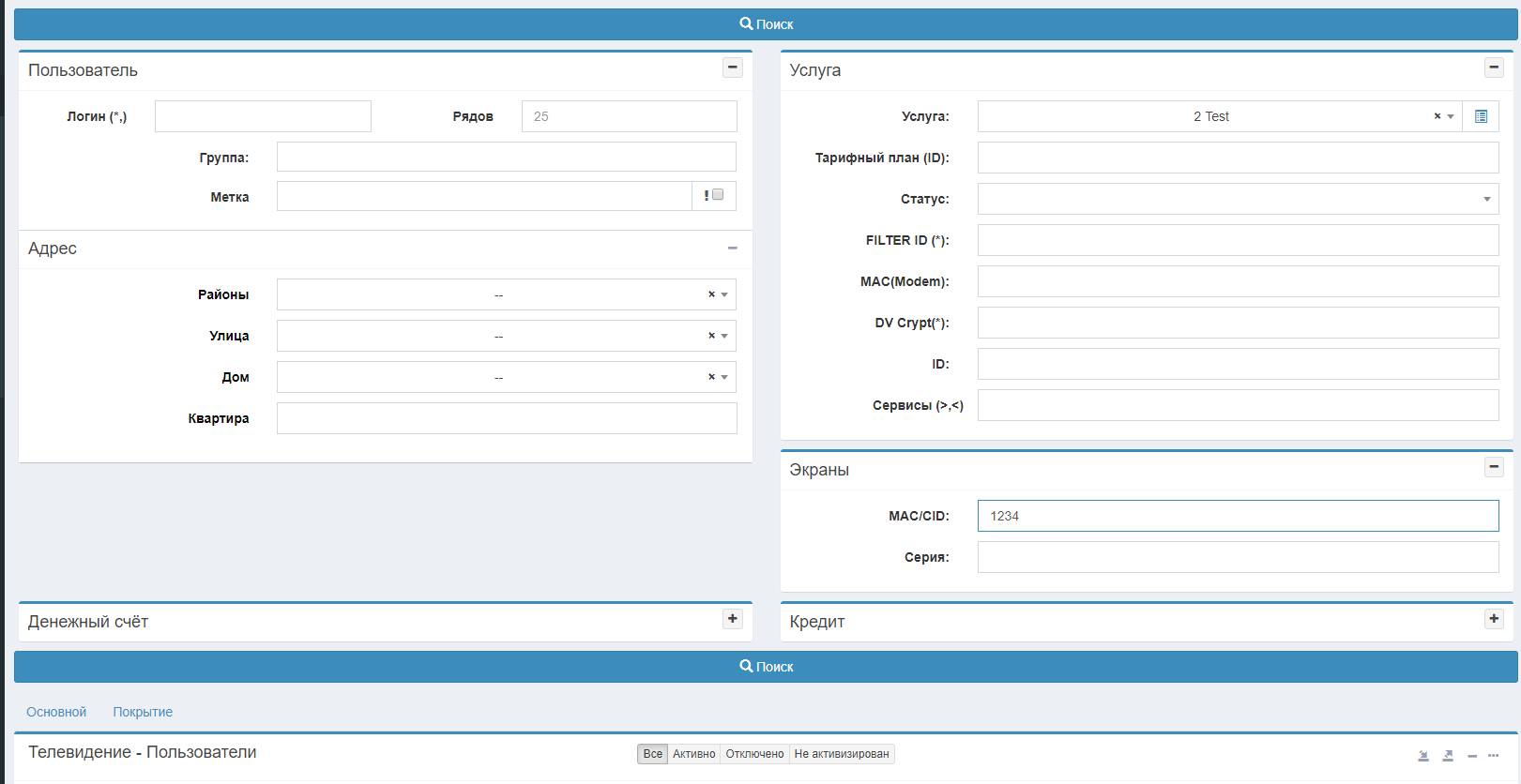Click the export icon in Телевидение table header
The image size is (1521, 784).
1448,756
